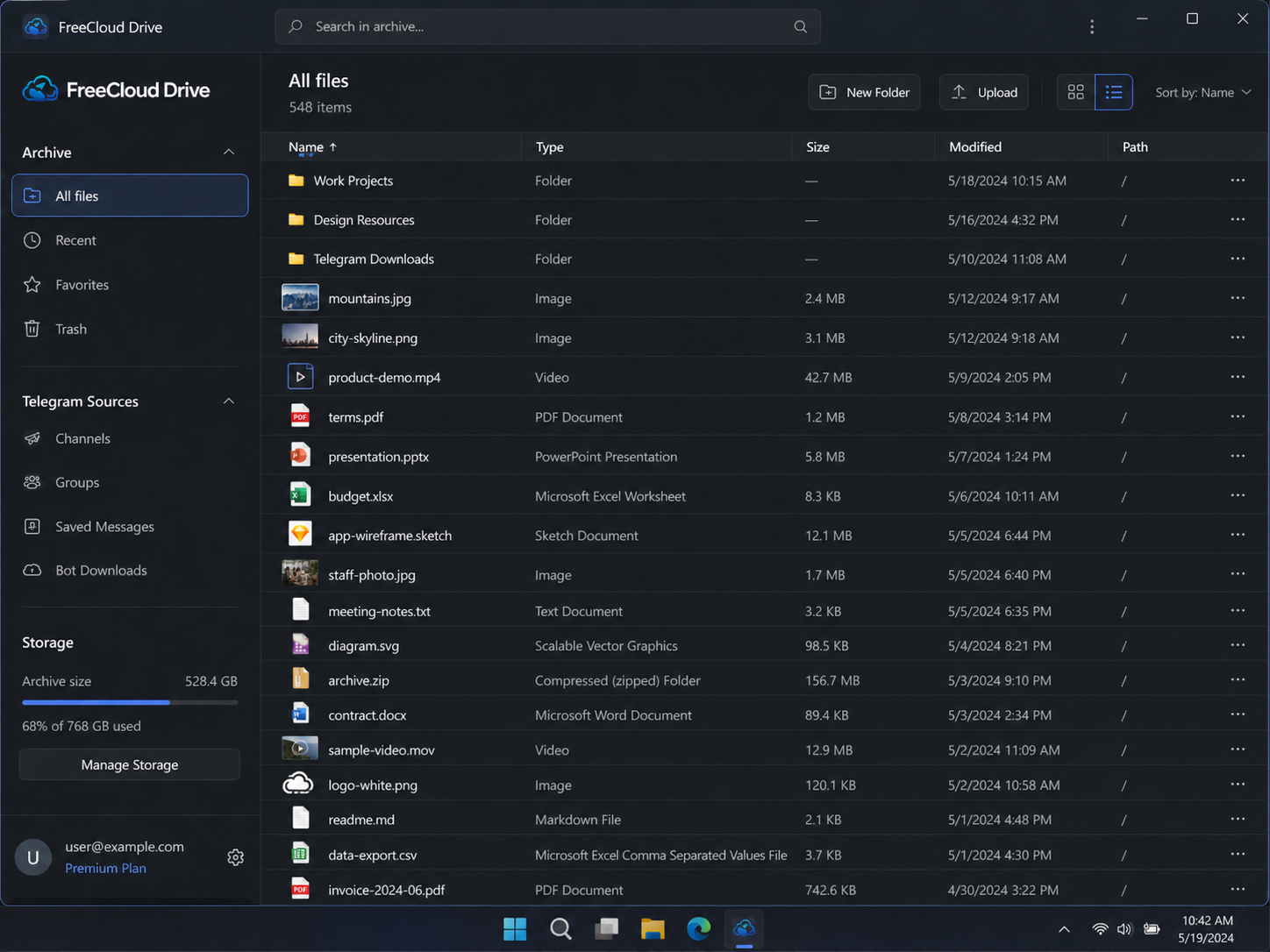Select the sample-video.mov file name
Image resolution: width=1270 pixels, height=952 pixels.
coord(382,750)
